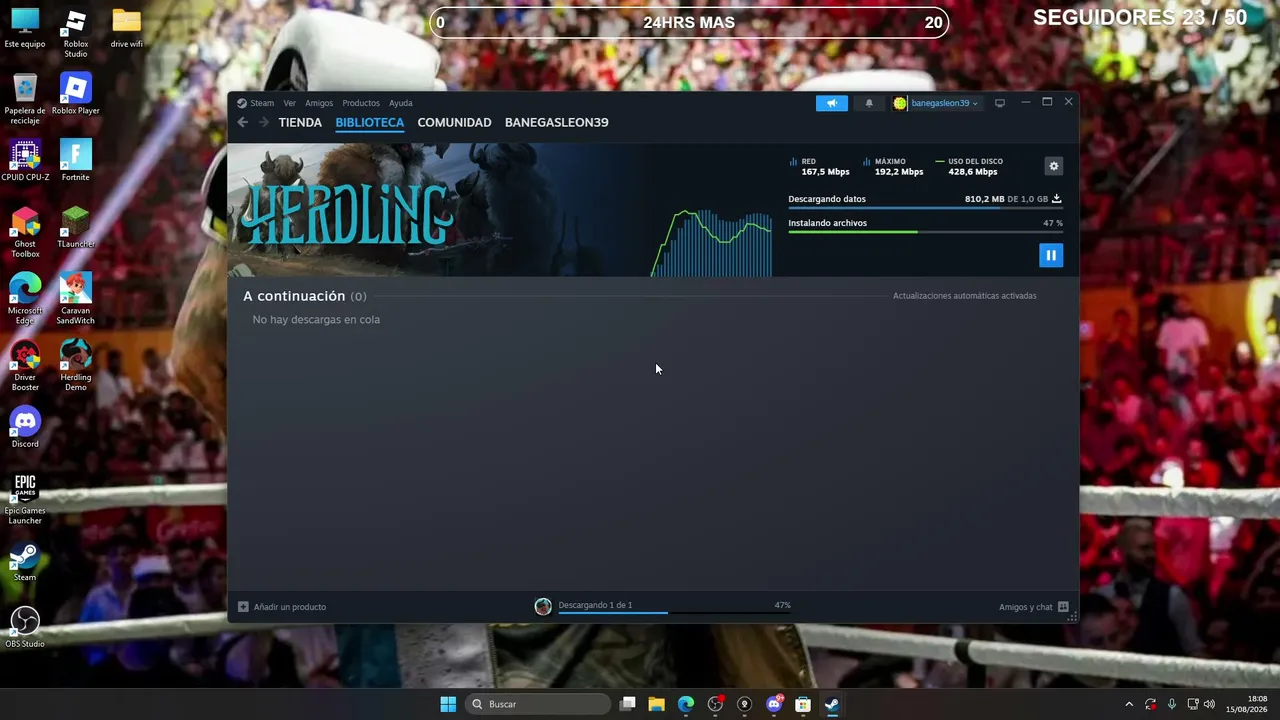This screenshot has width=1280, height=720.
Task: Open the Steam notifications bell
Action: click(869, 103)
